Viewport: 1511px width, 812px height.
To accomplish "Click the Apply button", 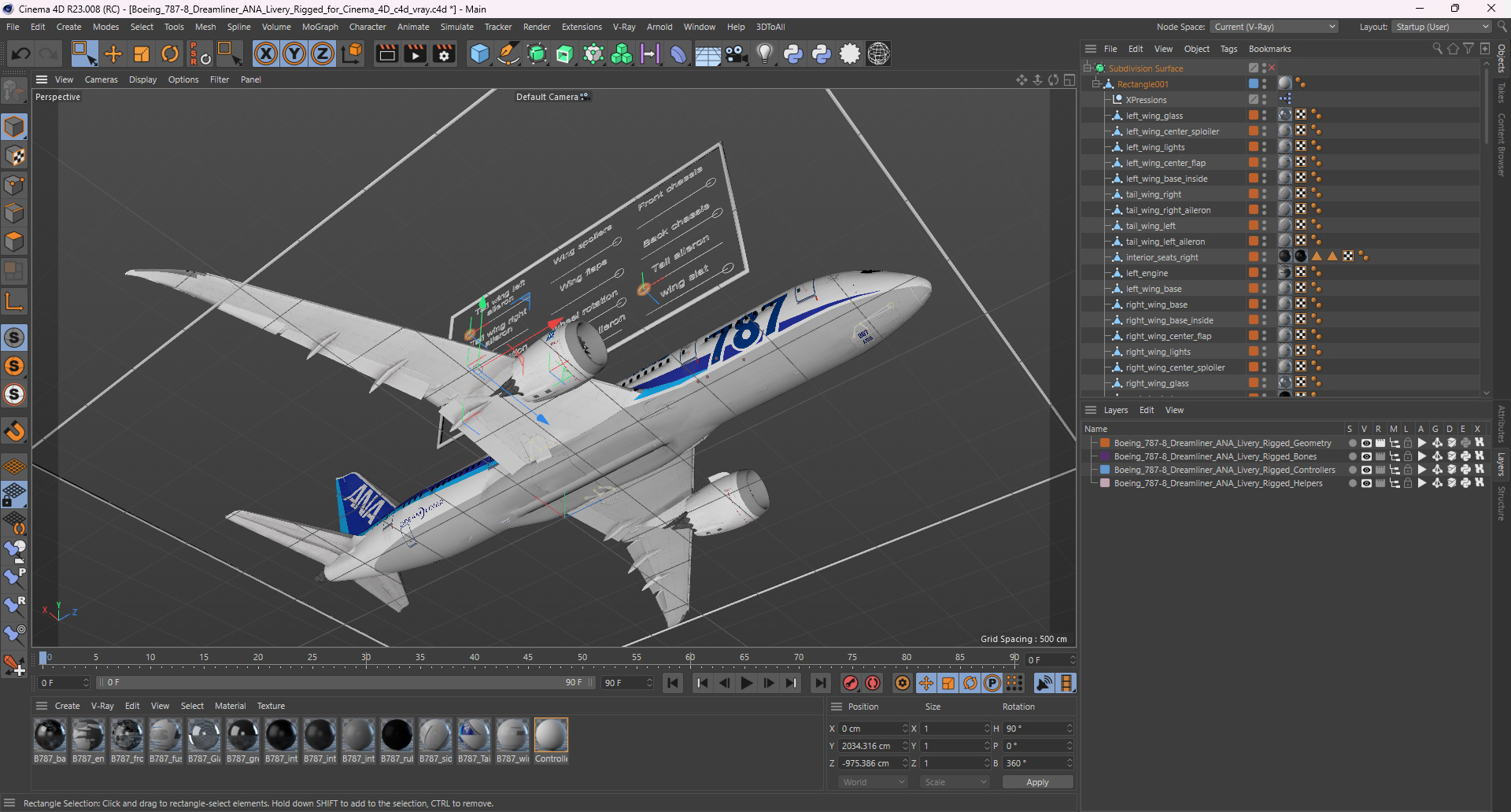I will [1037, 782].
